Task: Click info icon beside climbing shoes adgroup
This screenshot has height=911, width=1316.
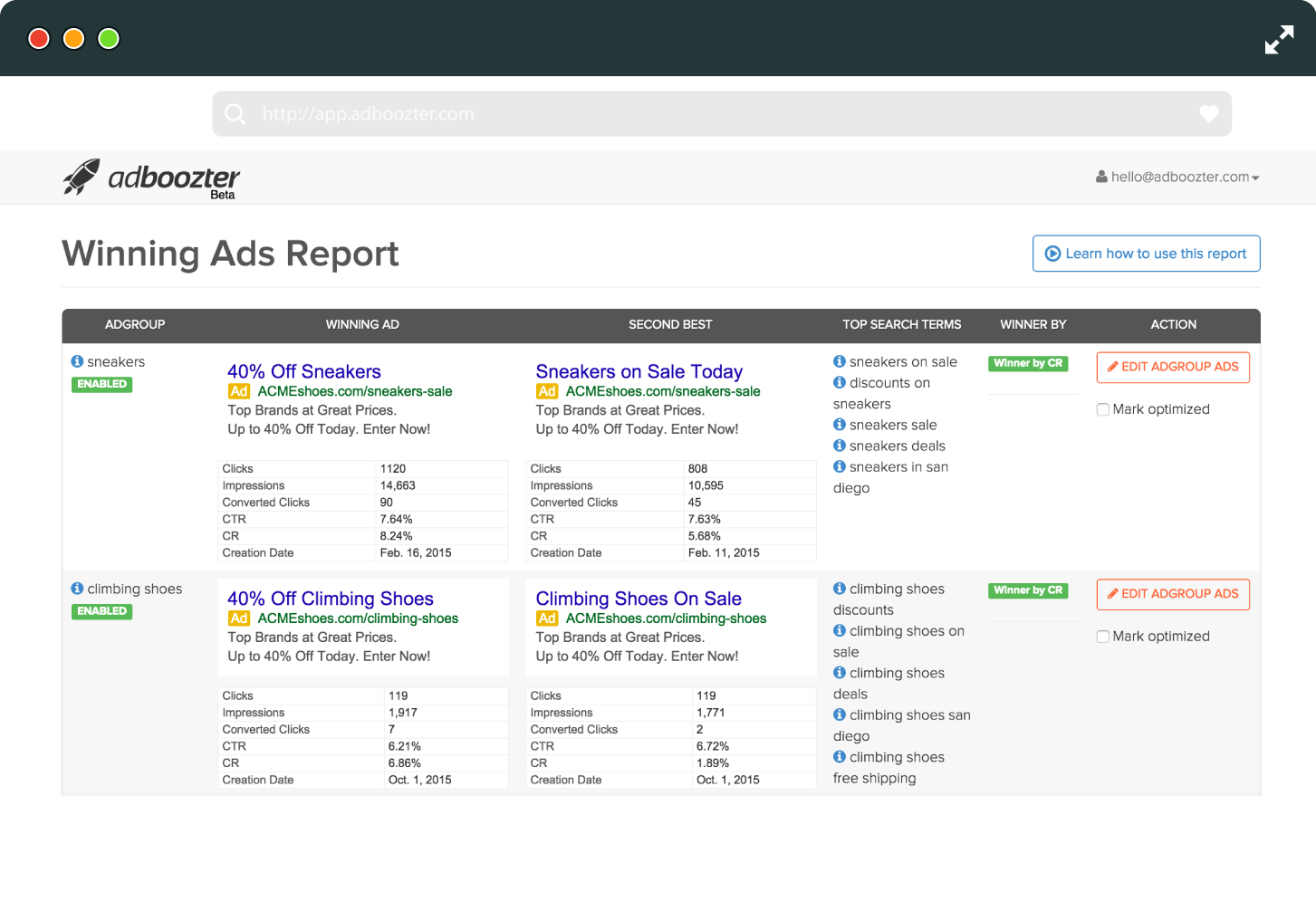Action: pyautogui.click(x=77, y=589)
